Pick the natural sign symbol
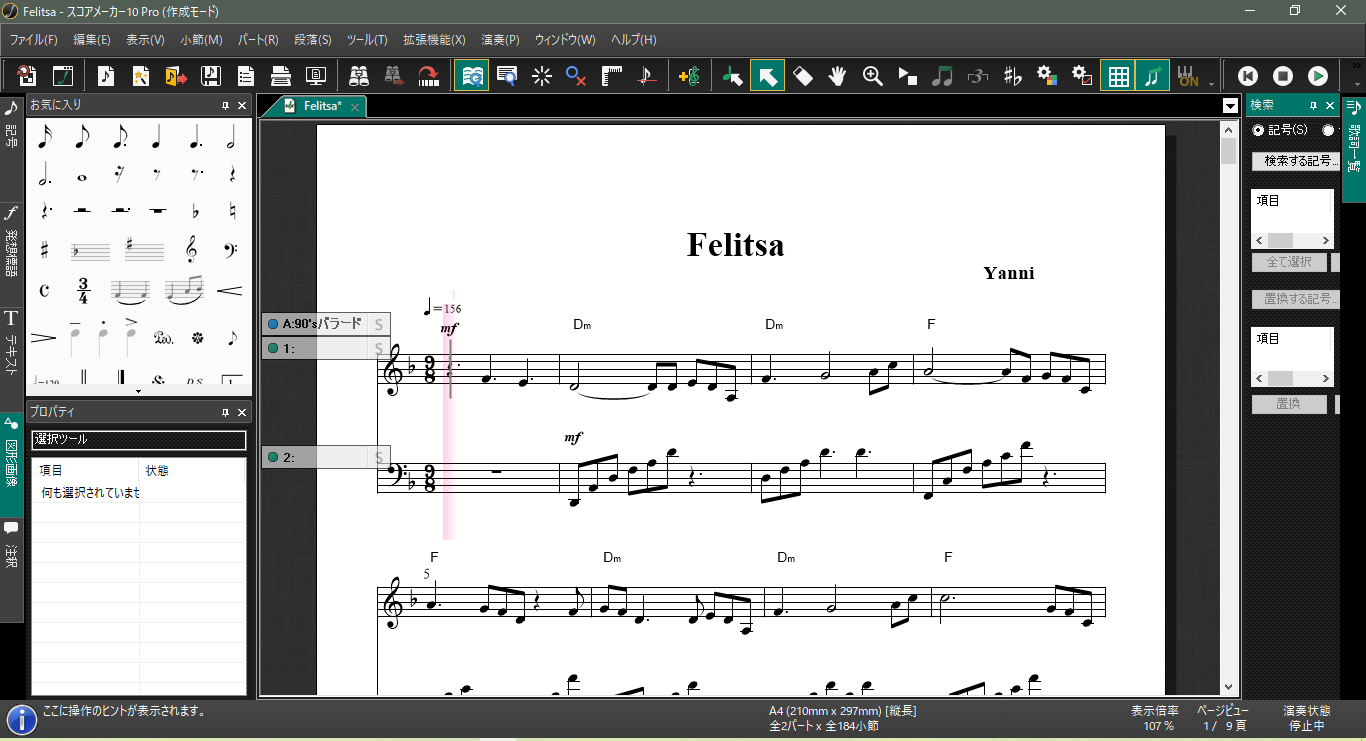1366x741 pixels. [x=232, y=212]
